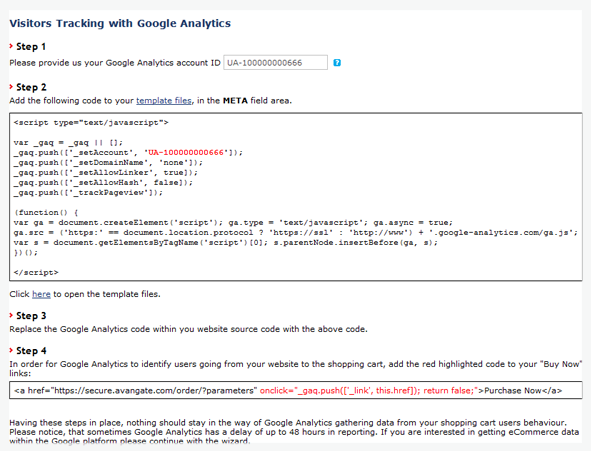Click the bold META word in Step 2

pos(235,101)
